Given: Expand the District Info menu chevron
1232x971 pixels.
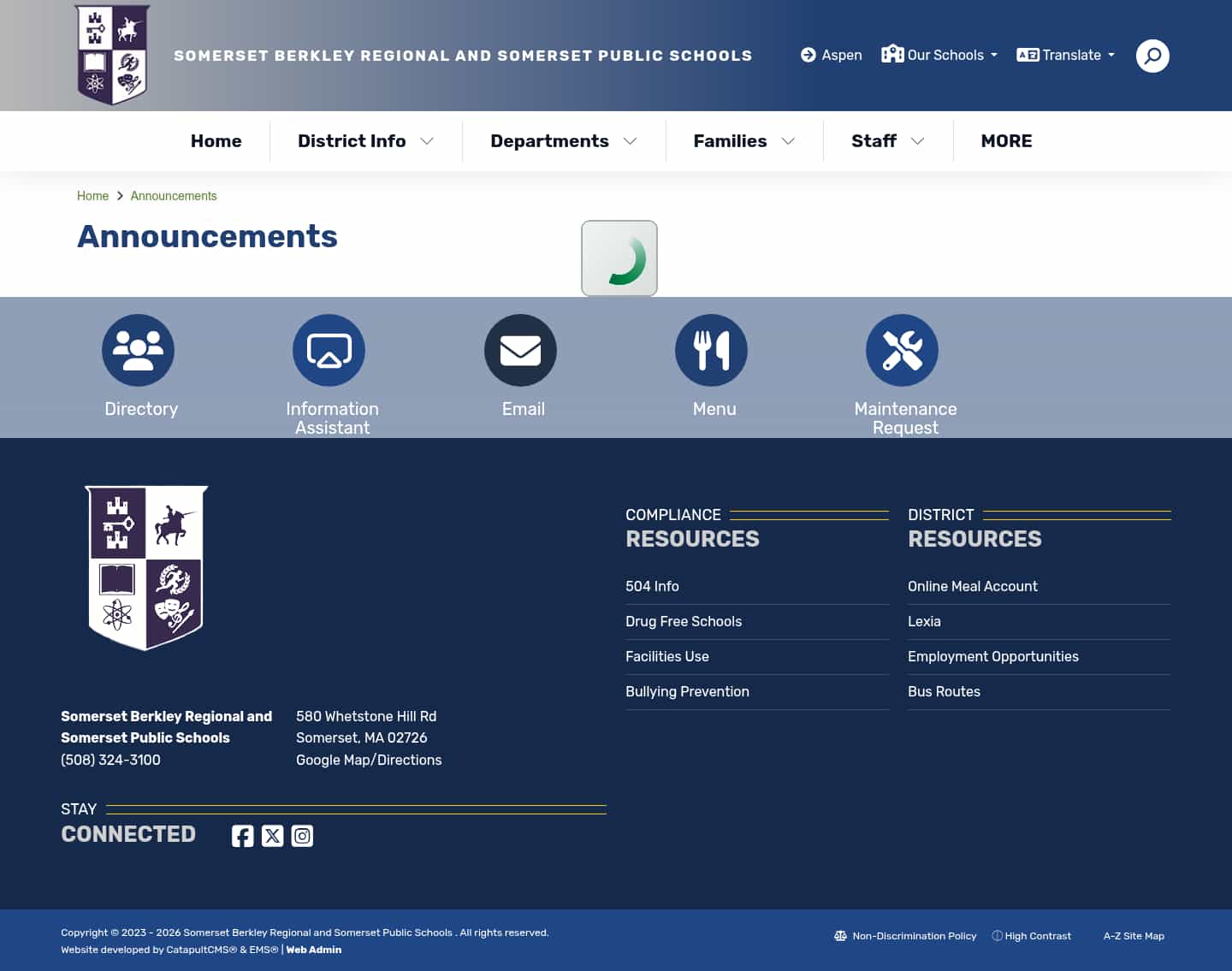Looking at the screenshot, I should pyautogui.click(x=427, y=141).
